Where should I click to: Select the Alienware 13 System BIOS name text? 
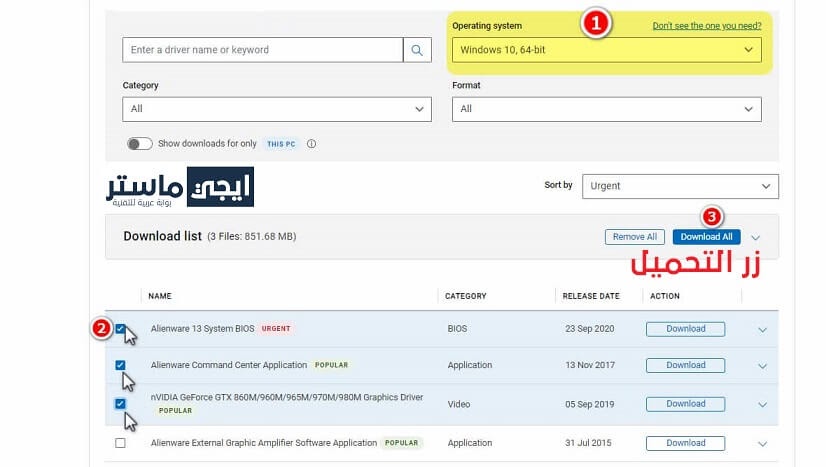tap(202, 329)
